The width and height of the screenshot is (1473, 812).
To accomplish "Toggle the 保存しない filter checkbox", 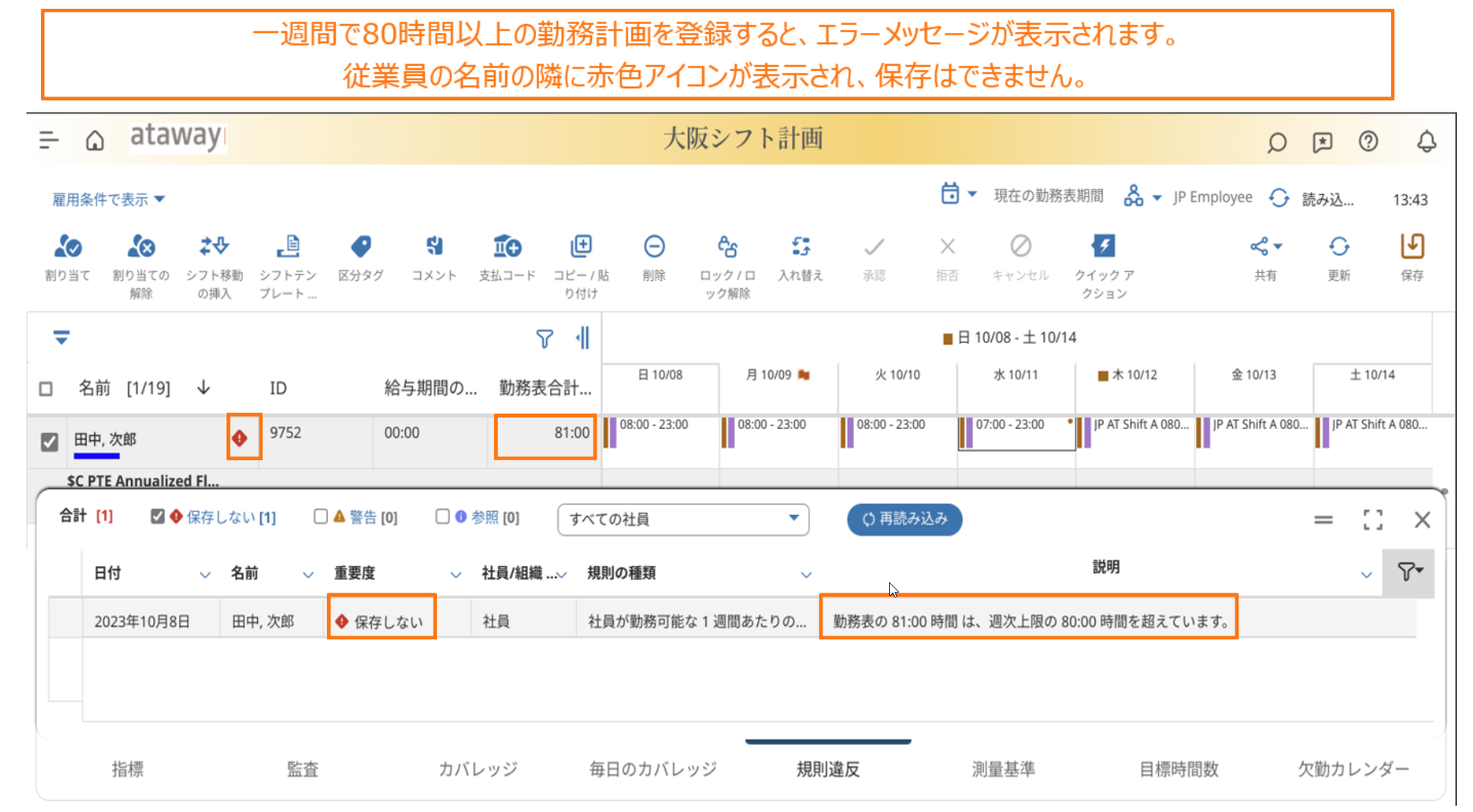I will 157,516.
